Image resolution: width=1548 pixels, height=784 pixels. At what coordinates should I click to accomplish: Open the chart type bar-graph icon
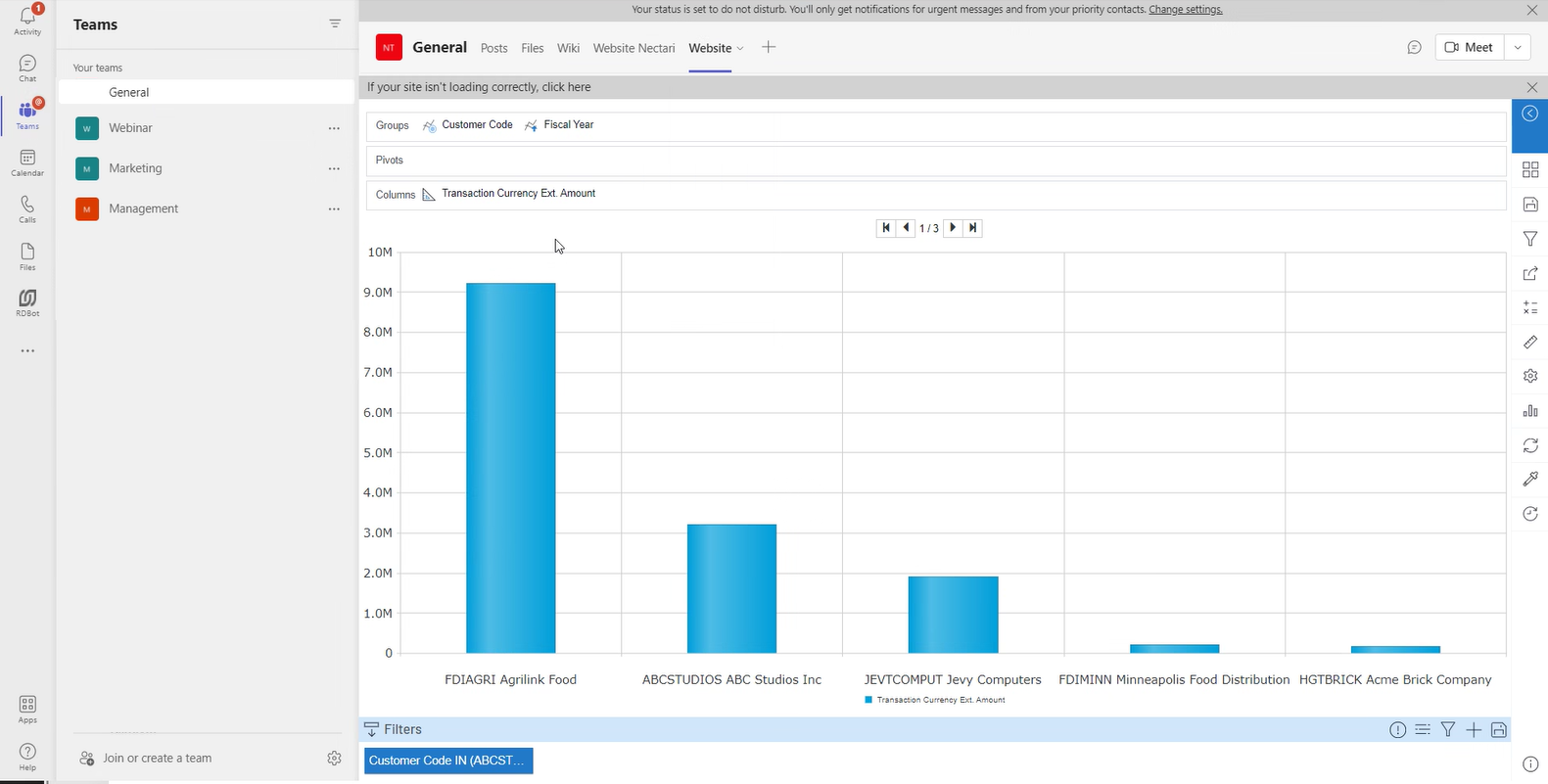coord(1529,411)
